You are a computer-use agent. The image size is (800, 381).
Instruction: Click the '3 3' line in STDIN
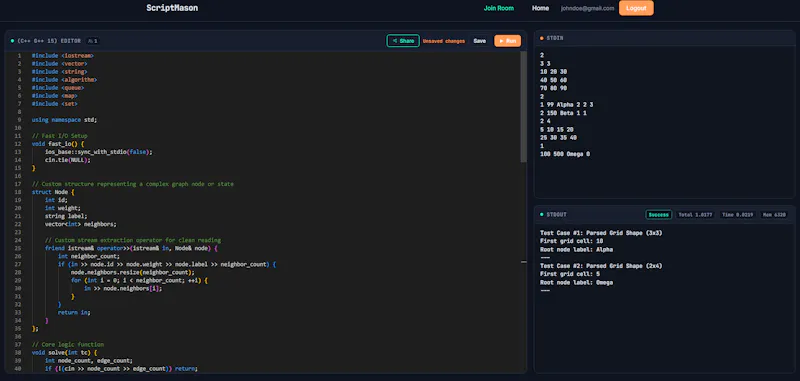click(x=544, y=64)
